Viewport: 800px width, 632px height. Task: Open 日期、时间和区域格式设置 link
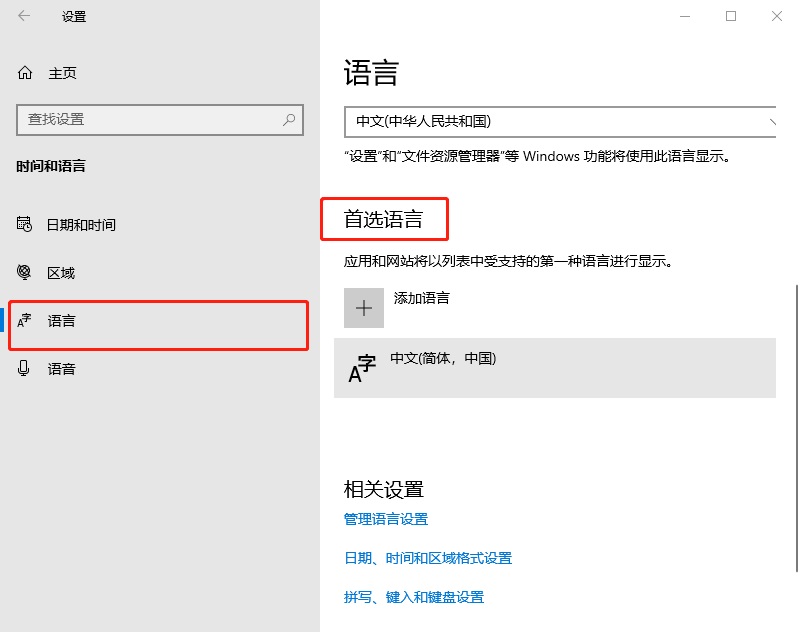coord(428,558)
